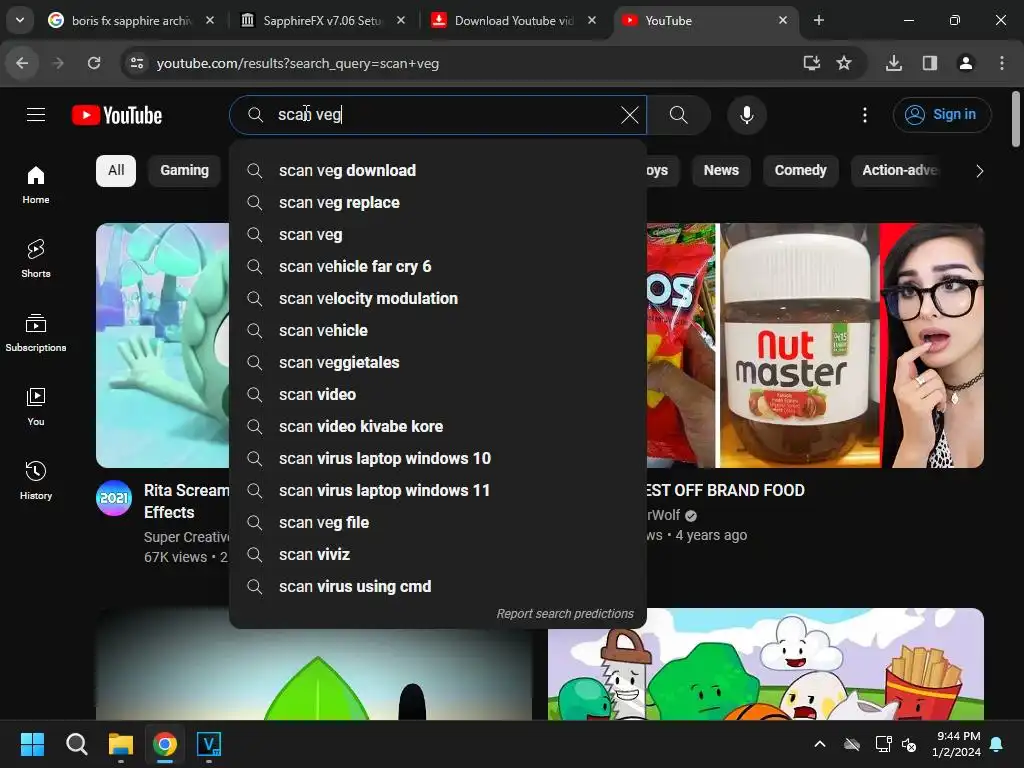The image size is (1024, 768).
Task: Click the 2021 channel avatar
Action: (x=114, y=498)
